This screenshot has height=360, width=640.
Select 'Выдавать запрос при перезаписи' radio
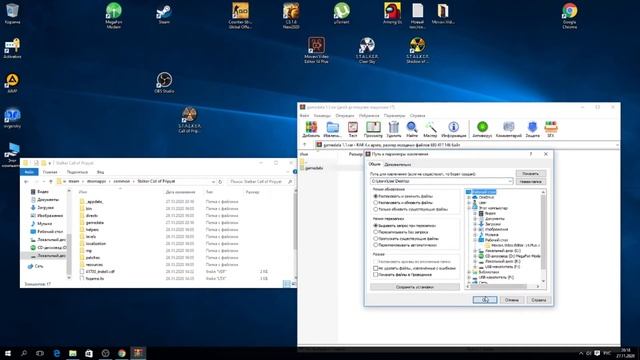click(x=376, y=225)
